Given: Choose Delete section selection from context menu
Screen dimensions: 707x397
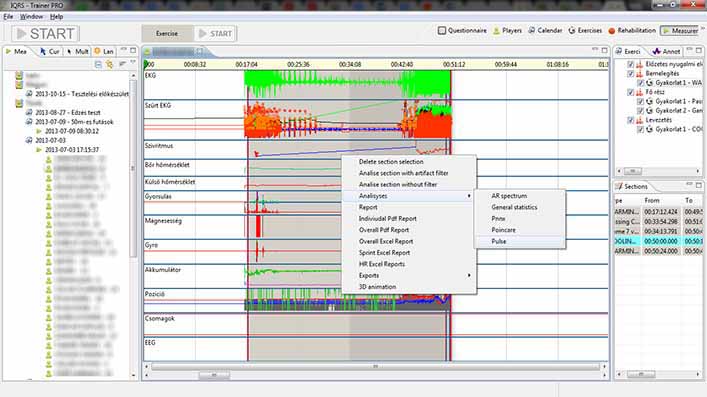Looking at the screenshot, I should 409,162.
